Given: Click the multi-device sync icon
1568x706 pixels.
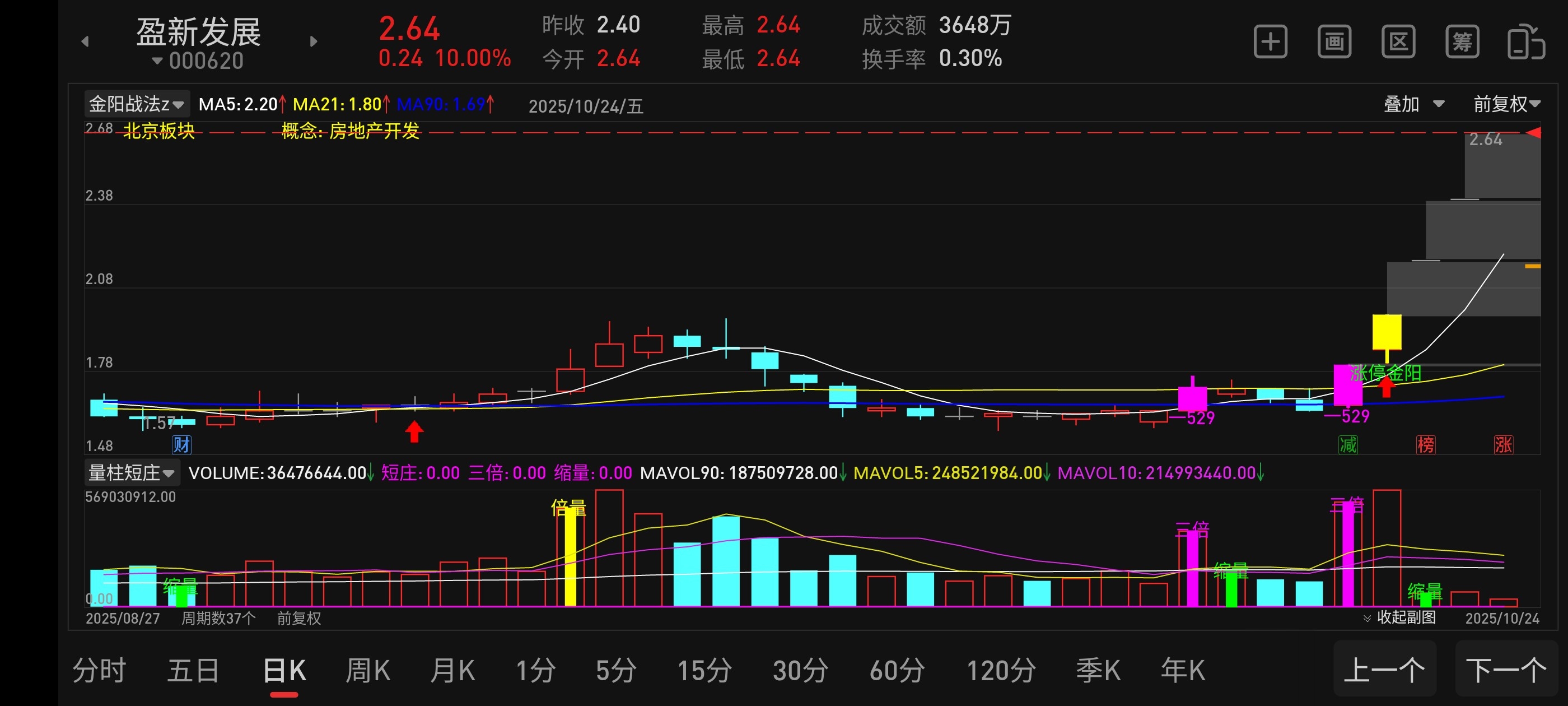Looking at the screenshot, I should 1525,42.
